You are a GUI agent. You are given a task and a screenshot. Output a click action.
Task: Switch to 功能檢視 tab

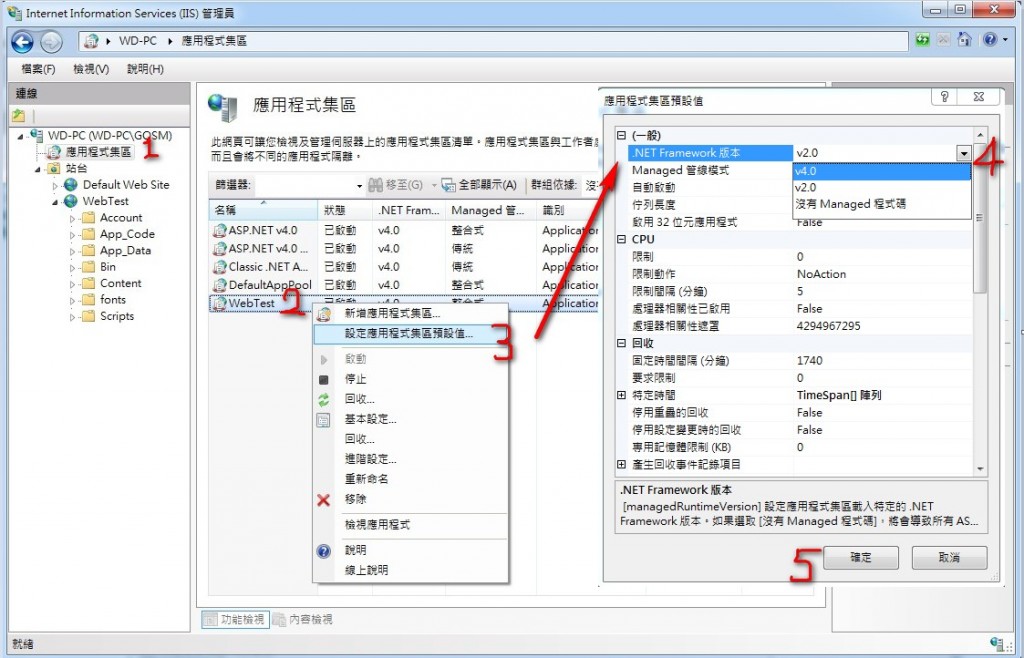tap(234, 619)
